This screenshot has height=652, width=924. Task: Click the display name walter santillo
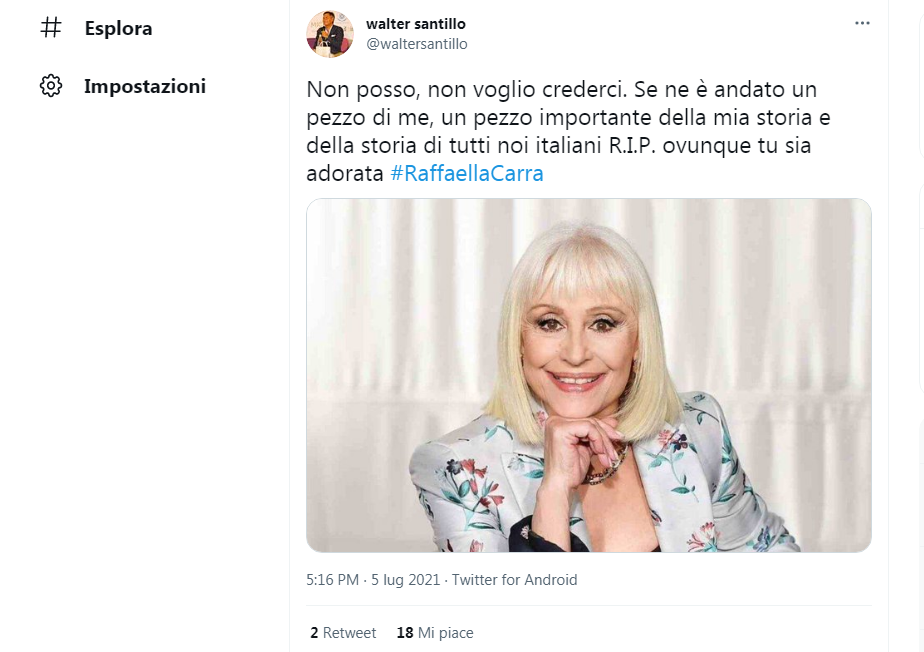tap(416, 23)
